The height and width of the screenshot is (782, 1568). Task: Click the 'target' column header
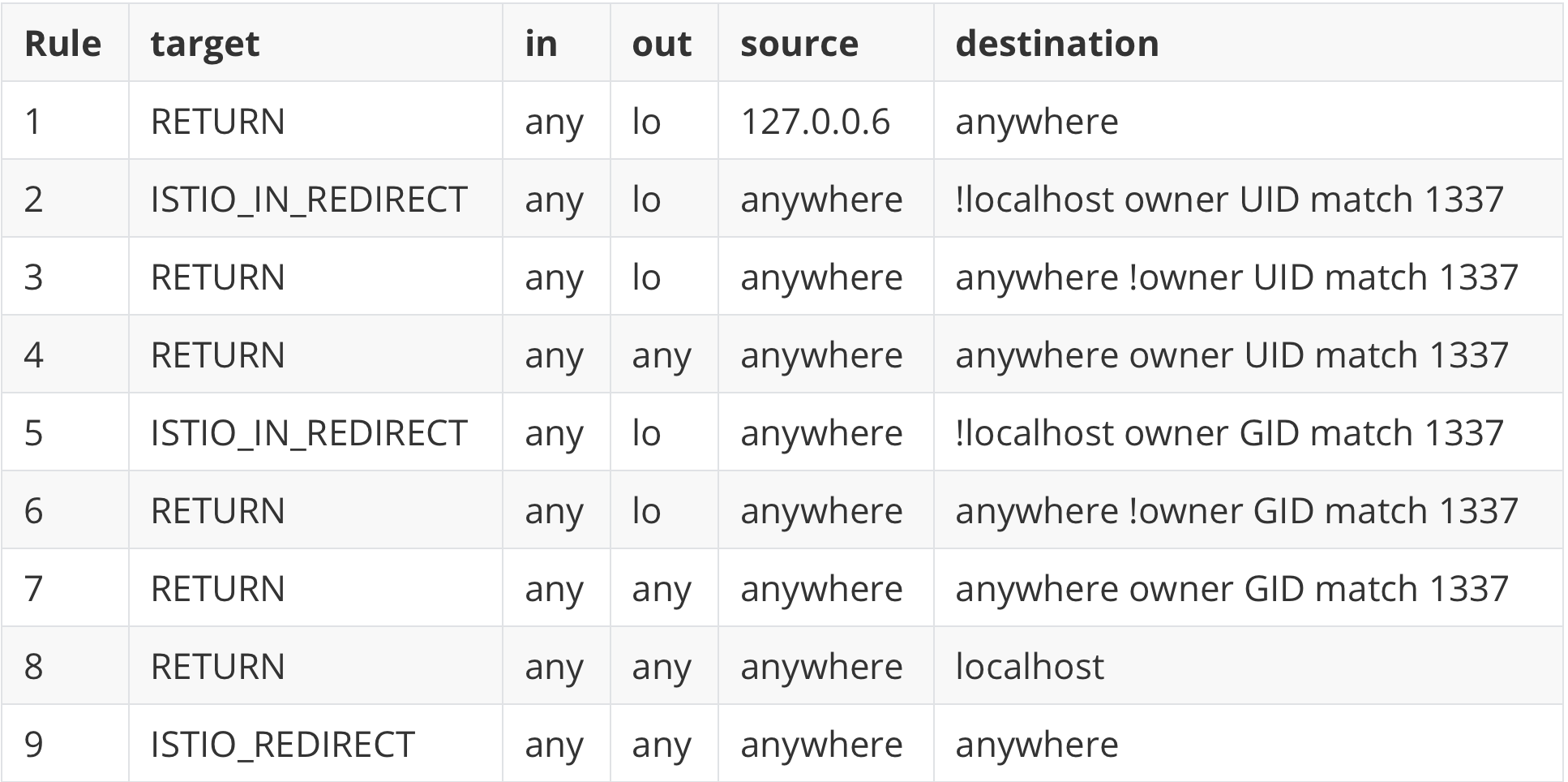coord(205,44)
